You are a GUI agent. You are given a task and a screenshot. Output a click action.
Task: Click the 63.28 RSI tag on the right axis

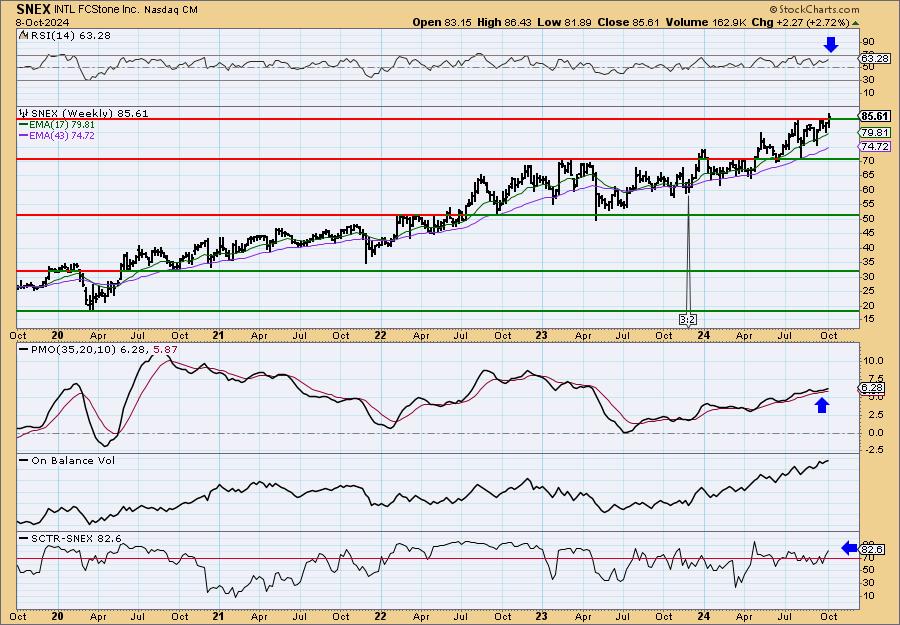(x=875, y=59)
